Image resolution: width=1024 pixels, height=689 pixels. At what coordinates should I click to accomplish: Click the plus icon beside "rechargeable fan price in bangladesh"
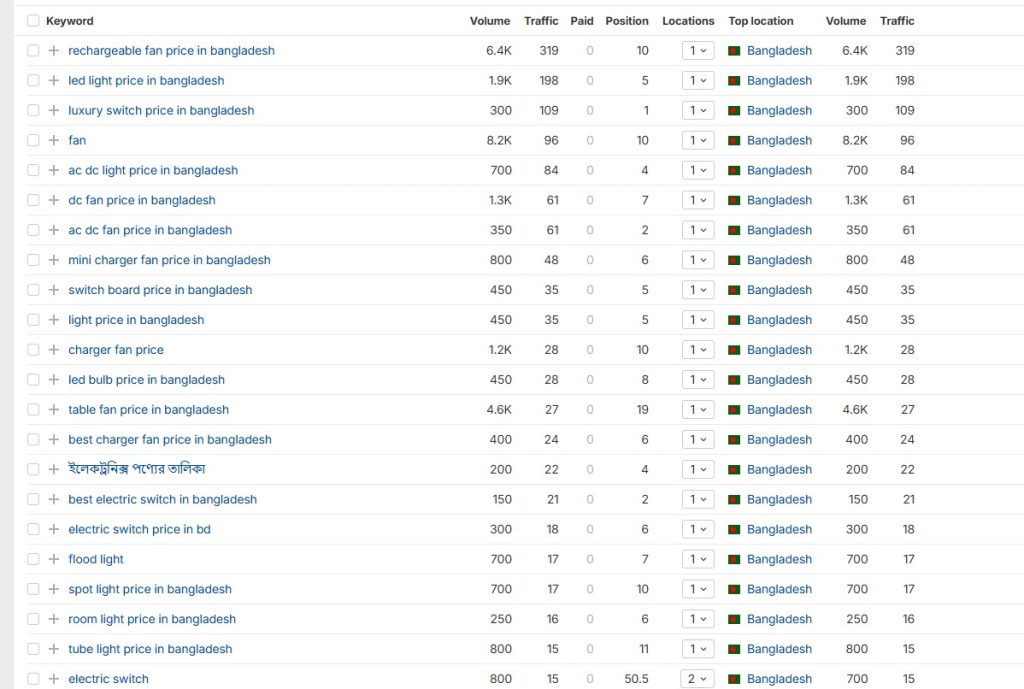pos(54,50)
